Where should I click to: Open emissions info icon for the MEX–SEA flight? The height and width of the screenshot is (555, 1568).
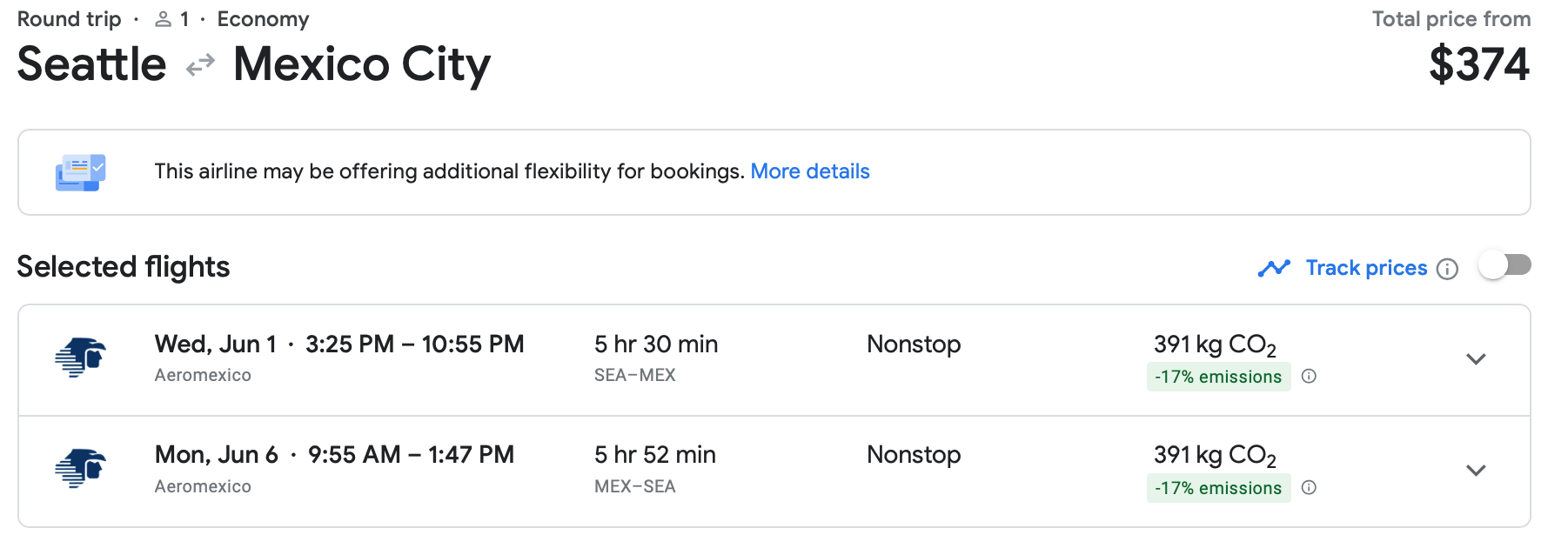coord(1309,487)
